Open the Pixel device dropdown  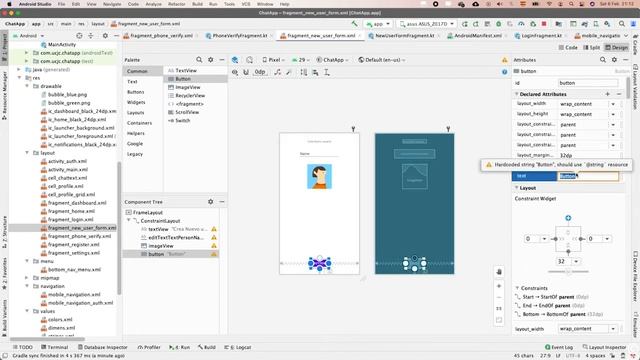coord(273,60)
